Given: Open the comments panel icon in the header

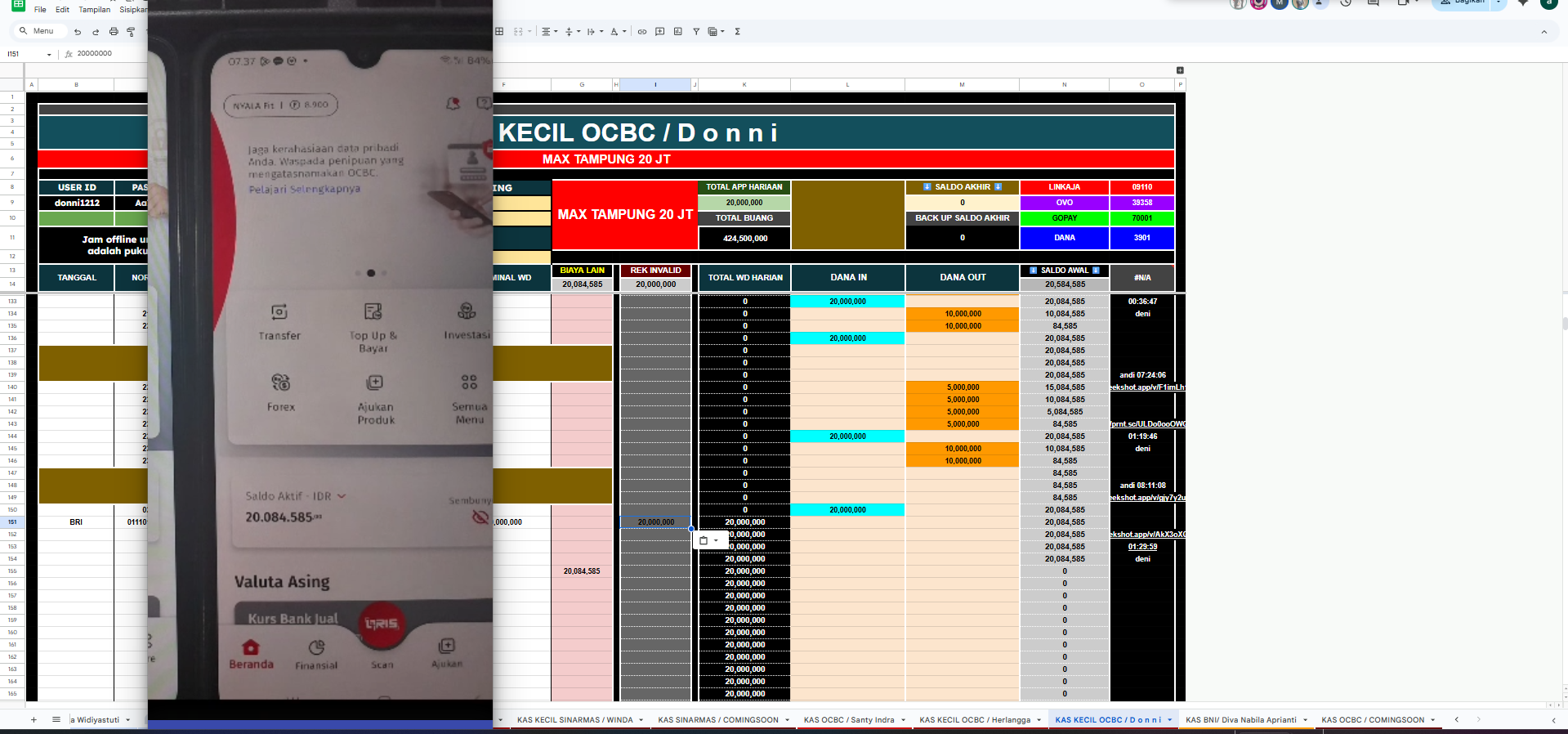Looking at the screenshot, I should (1374, 3).
